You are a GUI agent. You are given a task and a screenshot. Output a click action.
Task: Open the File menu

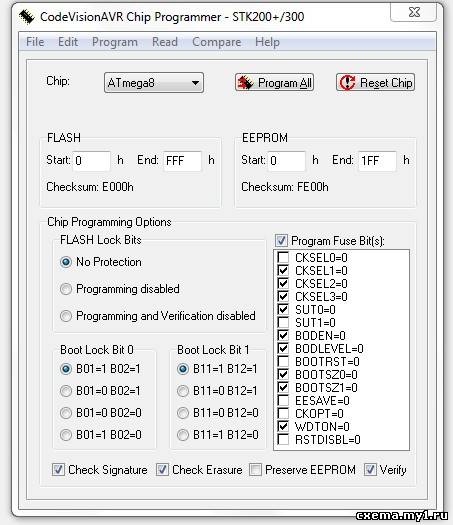[x=35, y=42]
